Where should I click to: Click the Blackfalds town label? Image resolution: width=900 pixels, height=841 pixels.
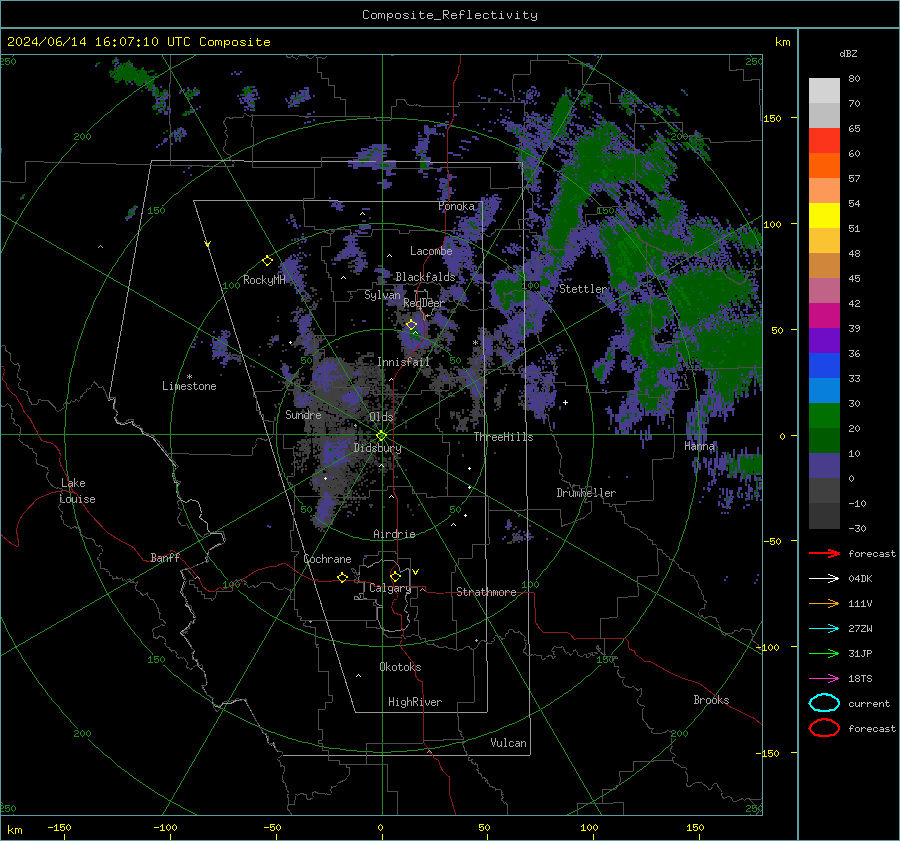tap(425, 277)
